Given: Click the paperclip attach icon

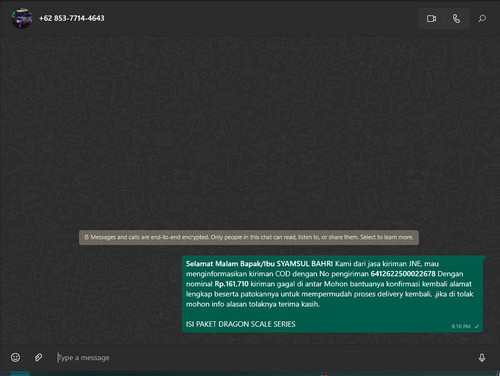Looking at the screenshot, I should [x=38, y=357].
